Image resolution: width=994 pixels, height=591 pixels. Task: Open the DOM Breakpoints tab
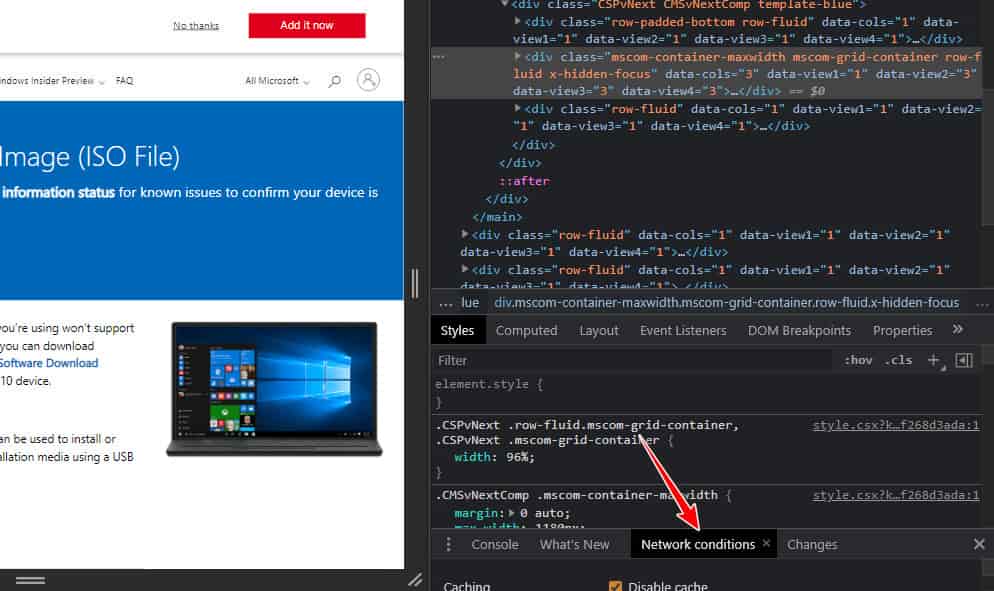coord(799,330)
